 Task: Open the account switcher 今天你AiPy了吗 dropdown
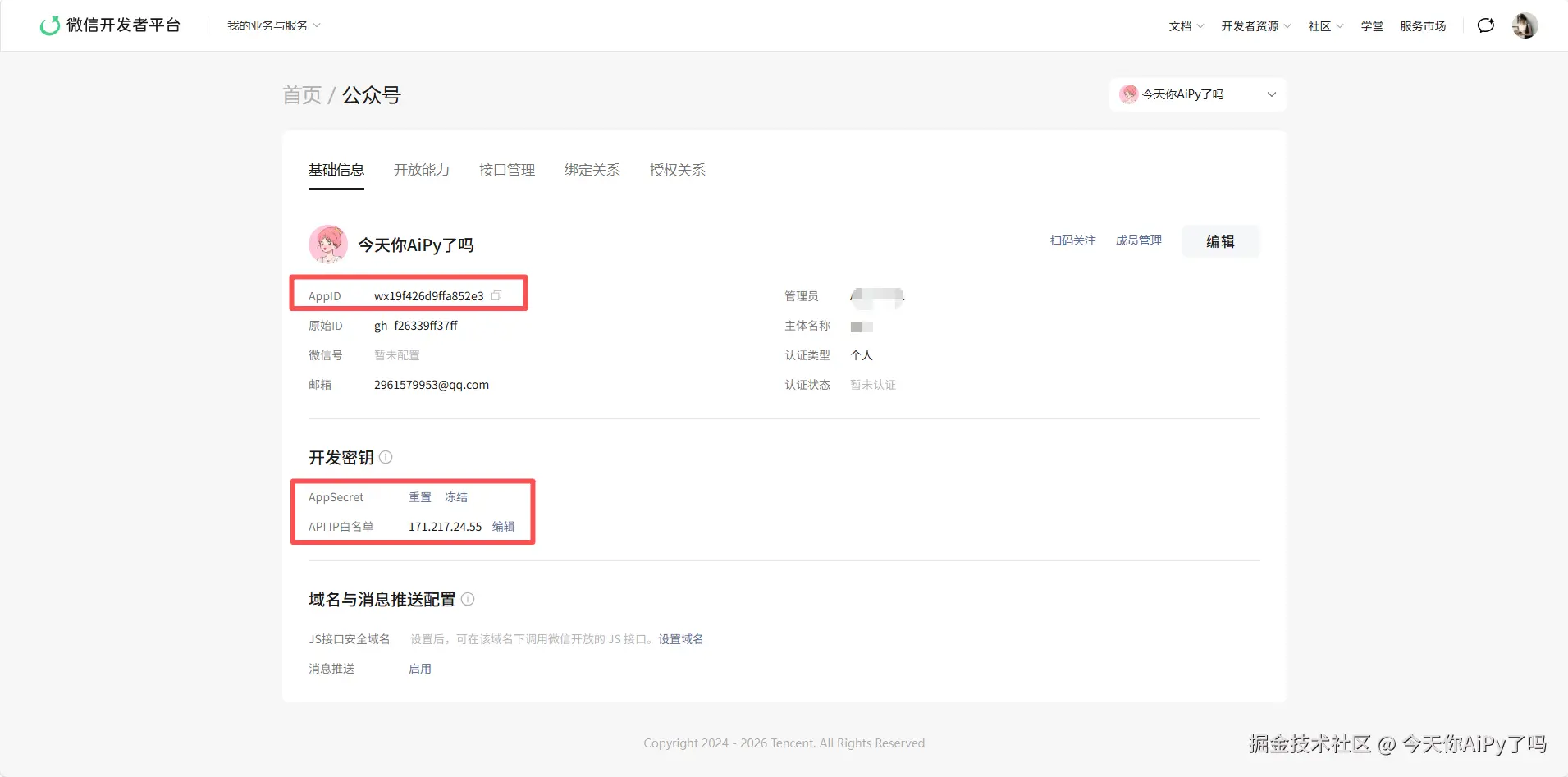tap(1198, 94)
